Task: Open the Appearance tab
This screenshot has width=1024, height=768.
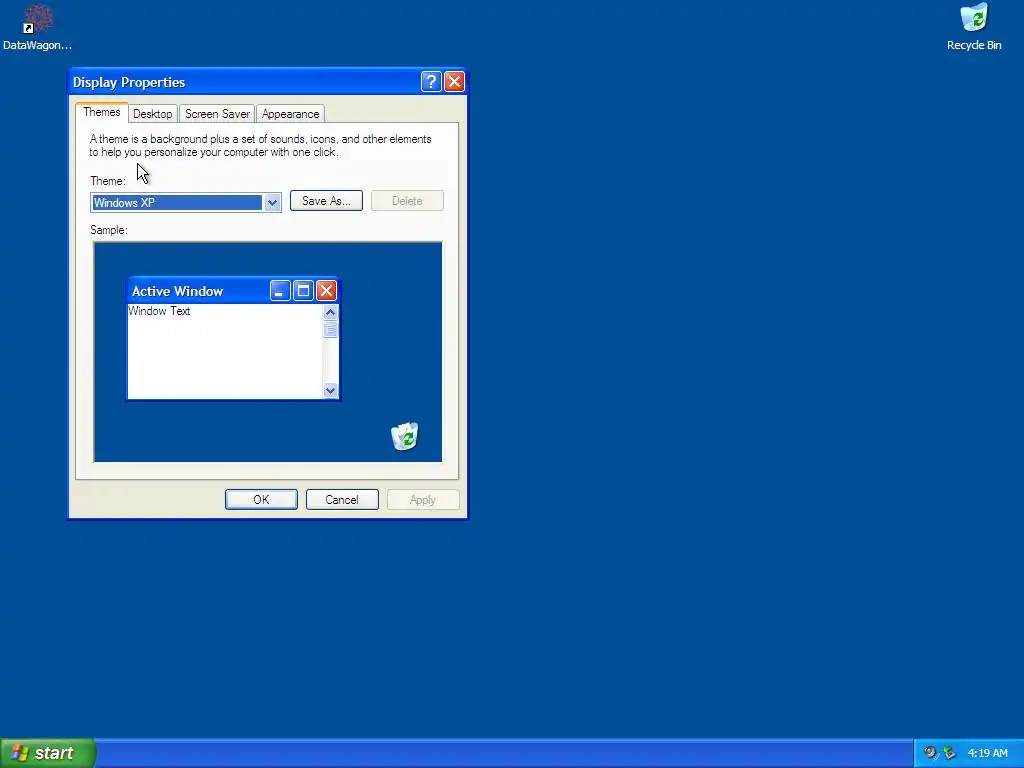Action: [291, 114]
